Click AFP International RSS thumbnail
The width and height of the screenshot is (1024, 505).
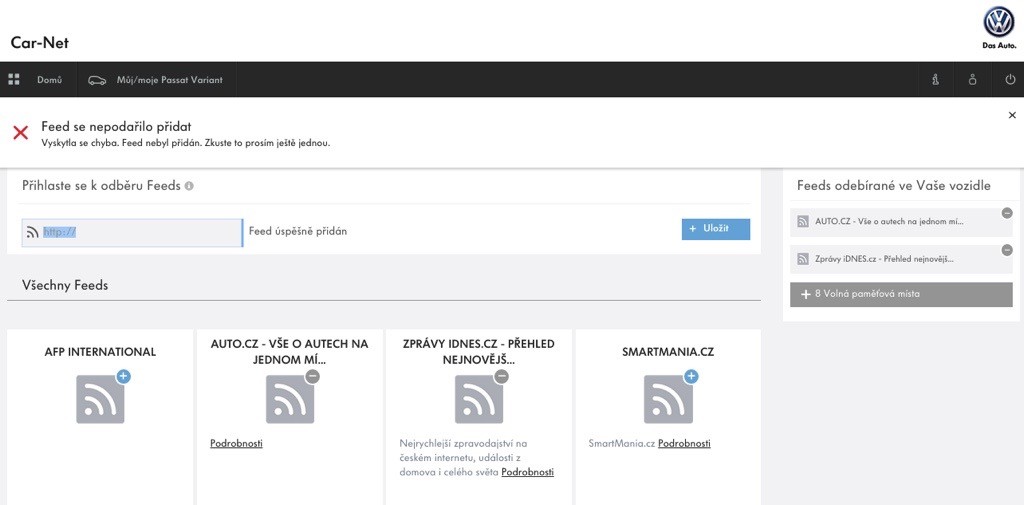coord(100,399)
